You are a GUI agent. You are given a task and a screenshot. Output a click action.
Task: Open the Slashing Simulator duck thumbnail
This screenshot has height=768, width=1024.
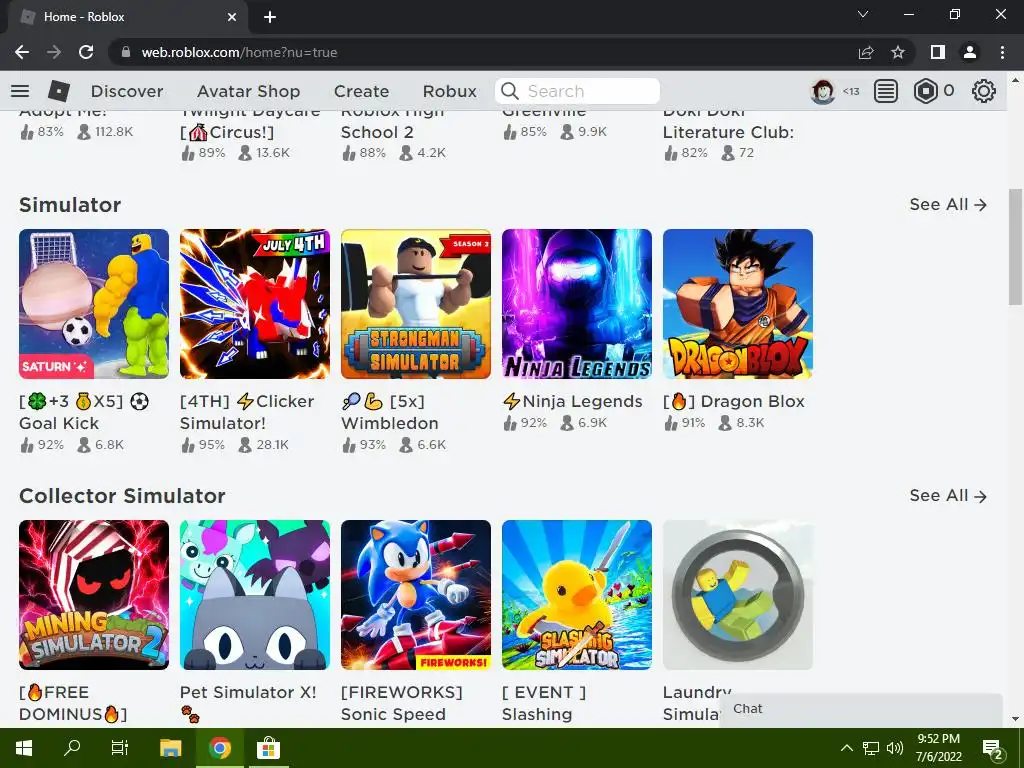tap(577, 595)
